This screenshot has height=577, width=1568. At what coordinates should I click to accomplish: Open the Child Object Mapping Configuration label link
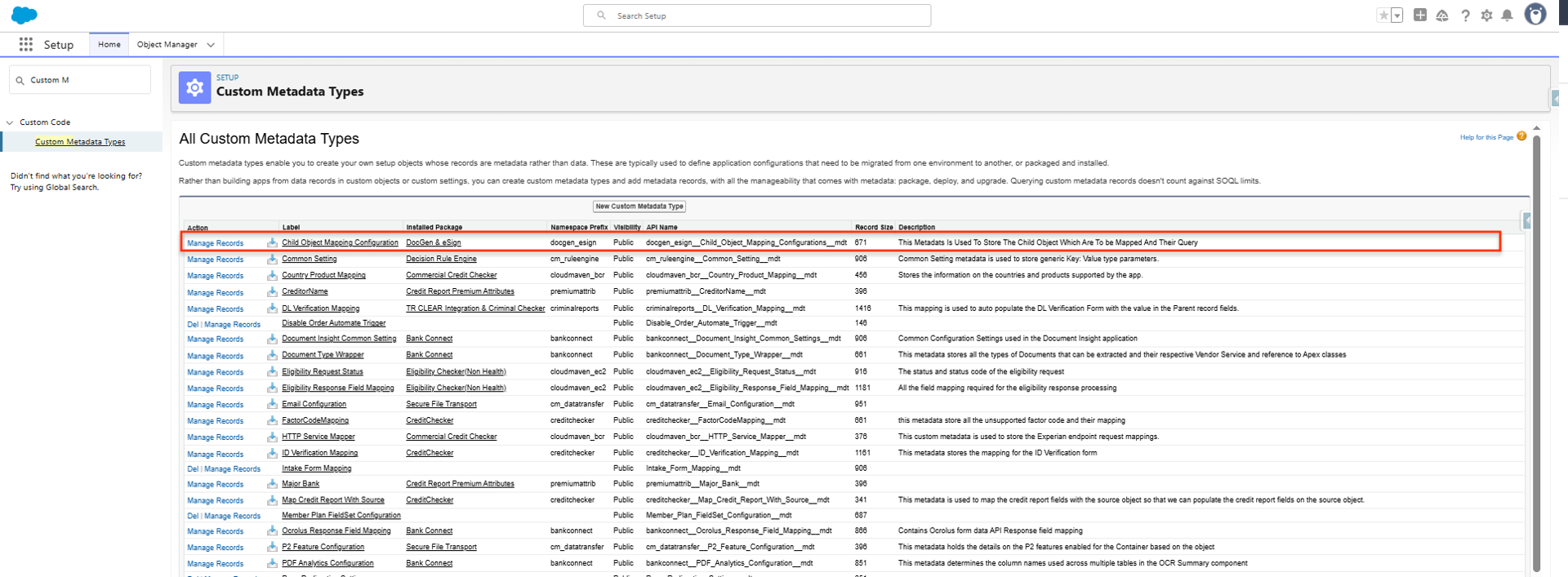(x=340, y=242)
